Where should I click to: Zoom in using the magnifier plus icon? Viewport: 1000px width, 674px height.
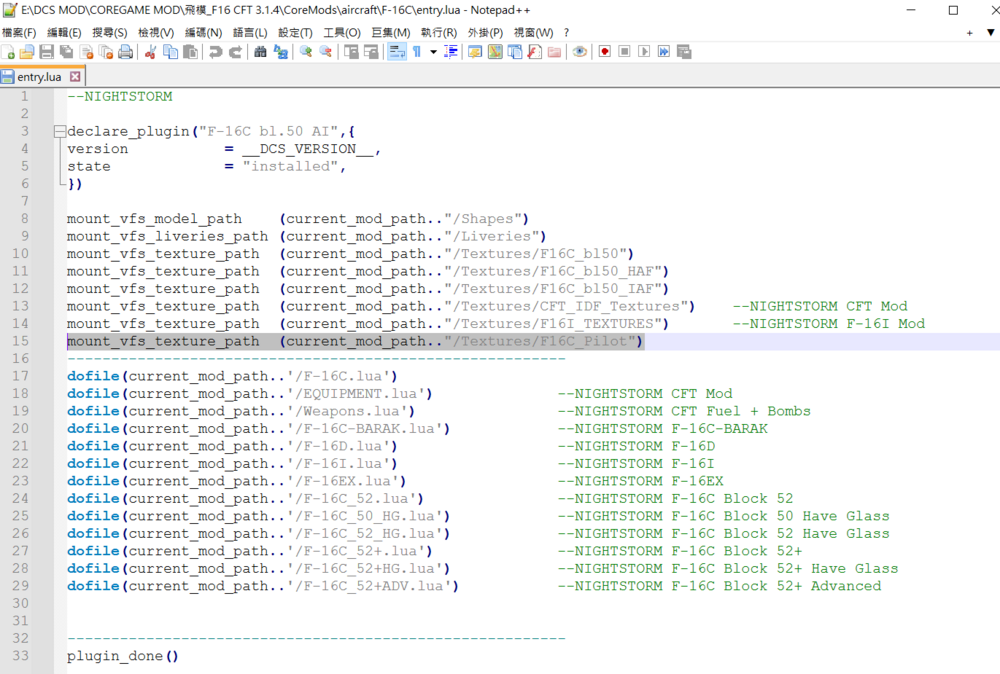point(305,52)
